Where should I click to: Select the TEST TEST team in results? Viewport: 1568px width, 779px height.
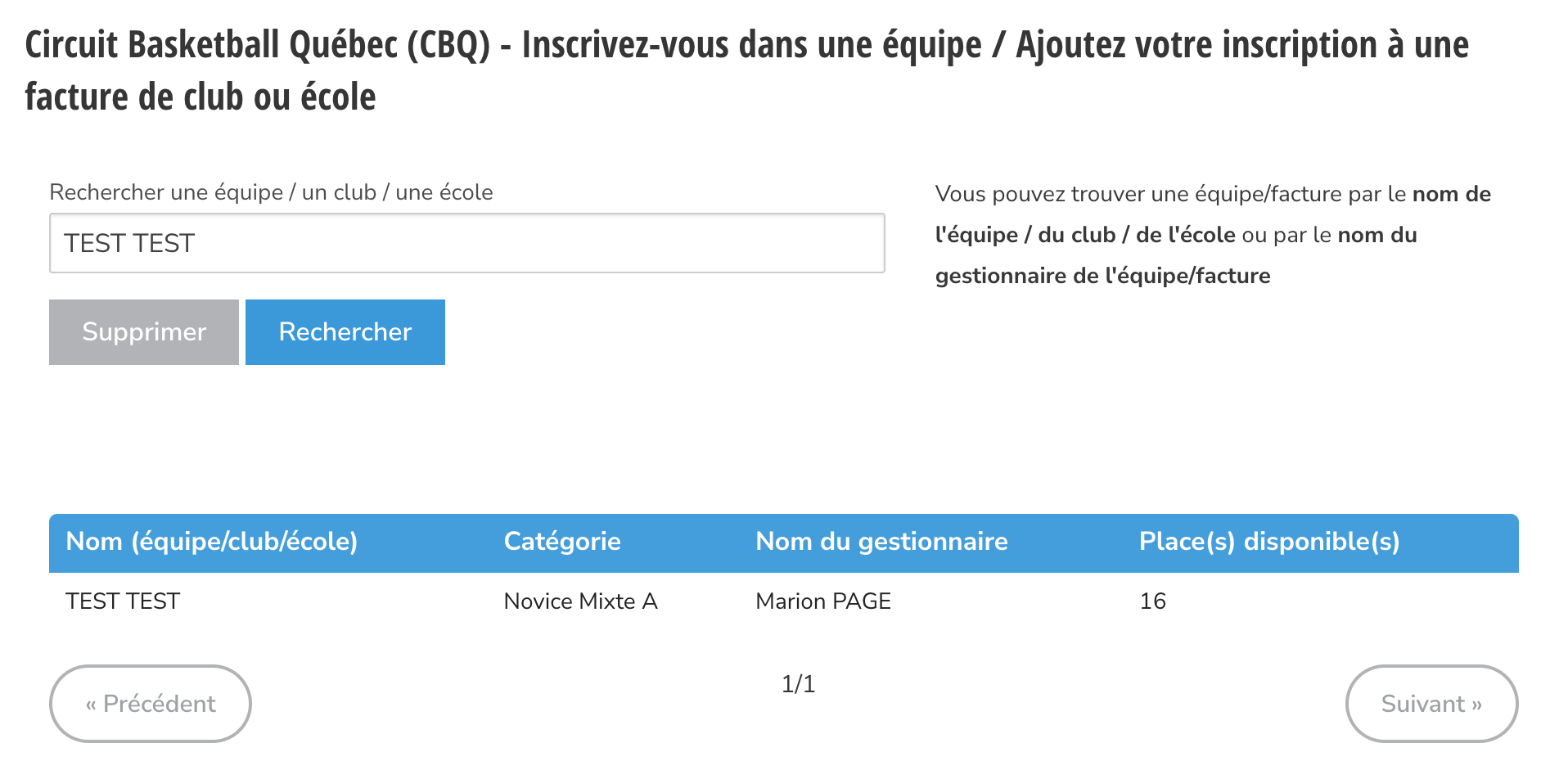123,601
